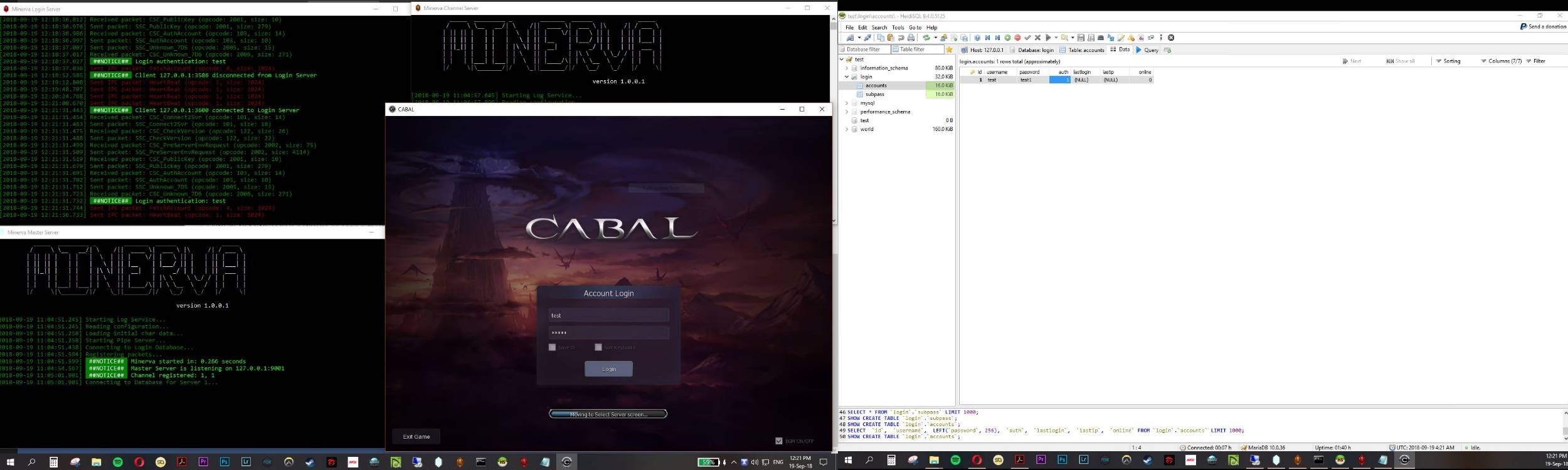The height and width of the screenshot is (470, 1568).
Task: Click the new query tab plus icon
Action: pyautogui.click(x=1167, y=50)
